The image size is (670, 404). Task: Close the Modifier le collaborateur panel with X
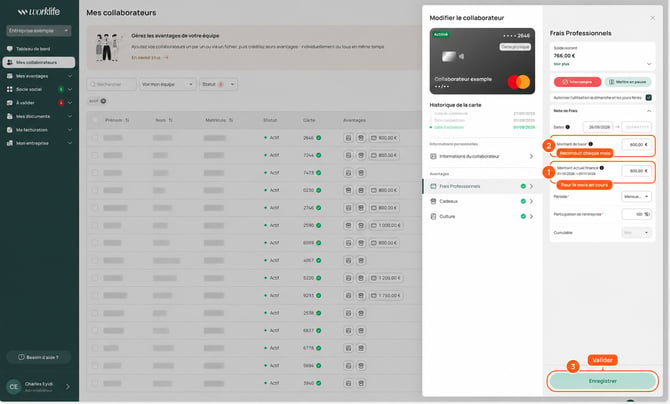652,18
